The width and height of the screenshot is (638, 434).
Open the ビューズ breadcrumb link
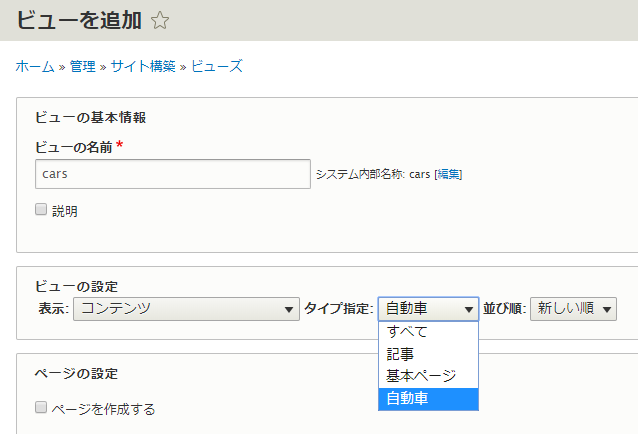[217, 67]
